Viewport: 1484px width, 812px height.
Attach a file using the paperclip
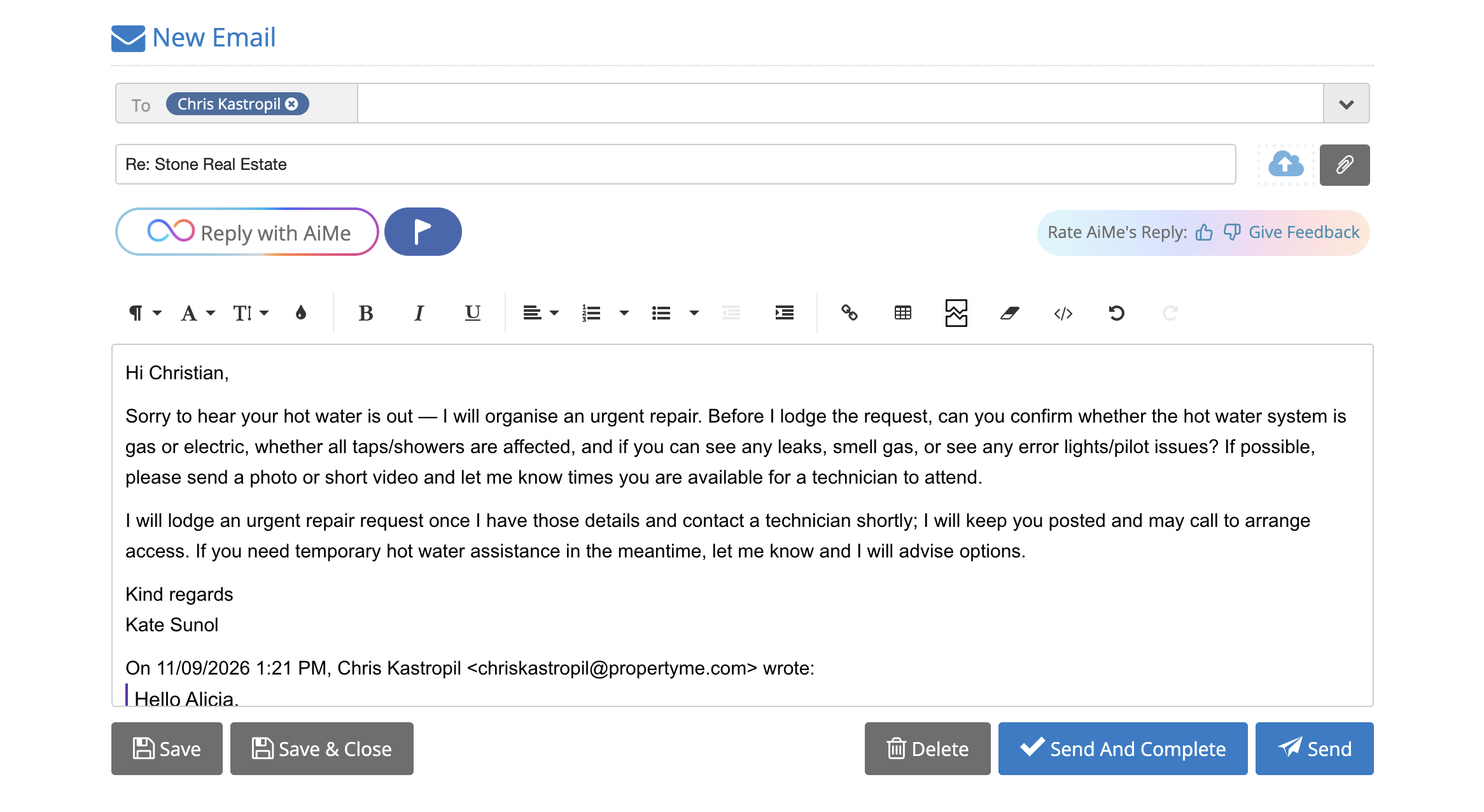[x=1344, y=165]
